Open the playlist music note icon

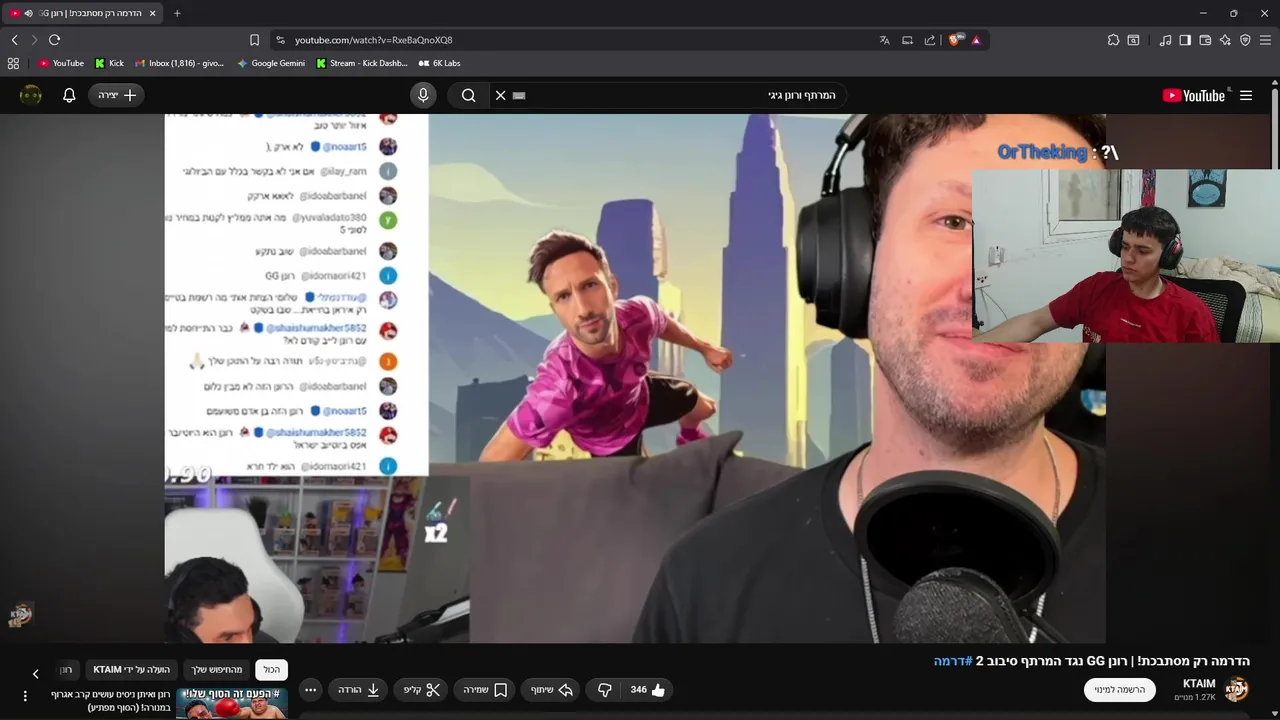1165,40
